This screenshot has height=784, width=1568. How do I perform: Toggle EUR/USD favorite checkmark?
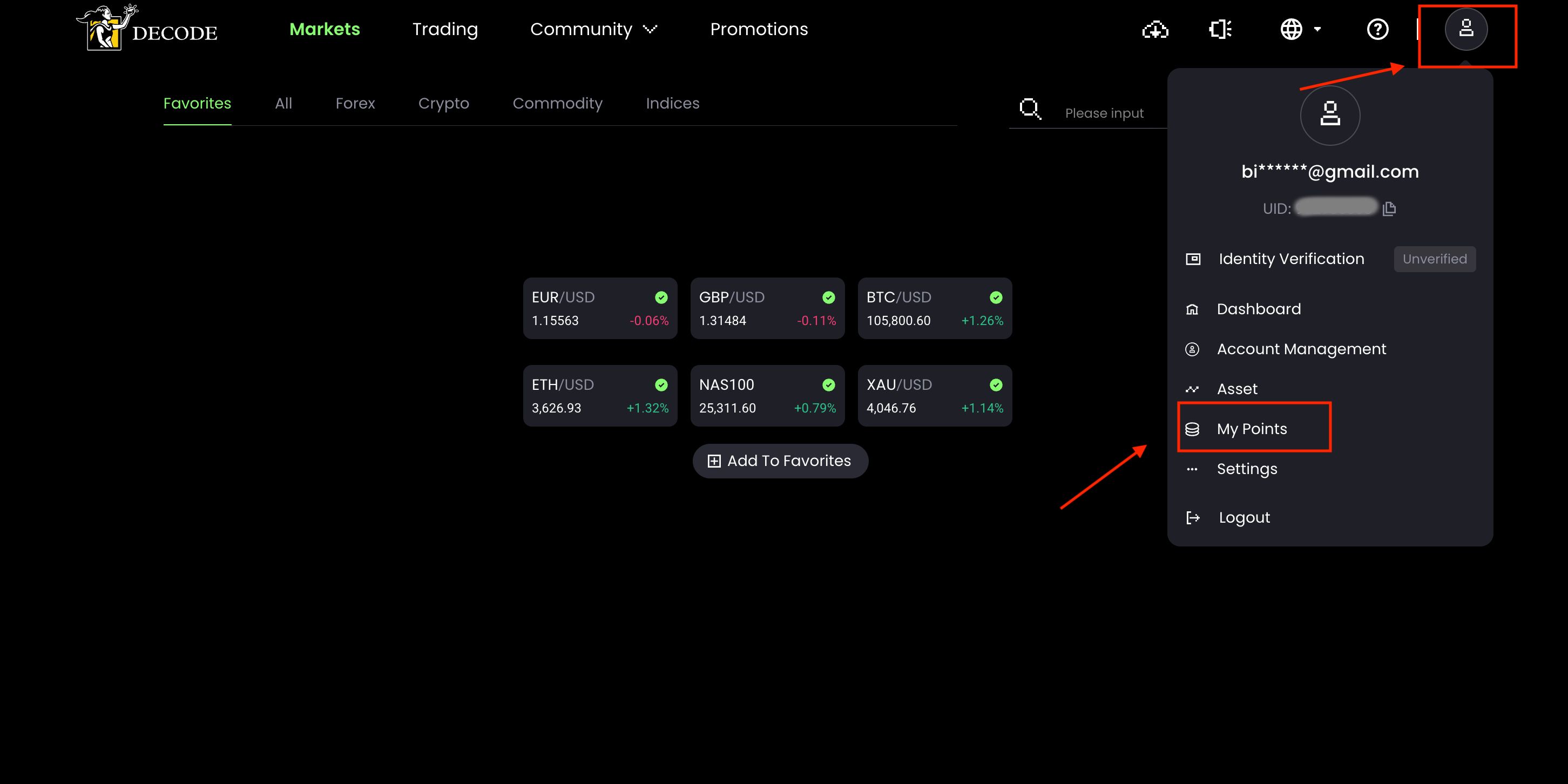click(x=661, y=298)
